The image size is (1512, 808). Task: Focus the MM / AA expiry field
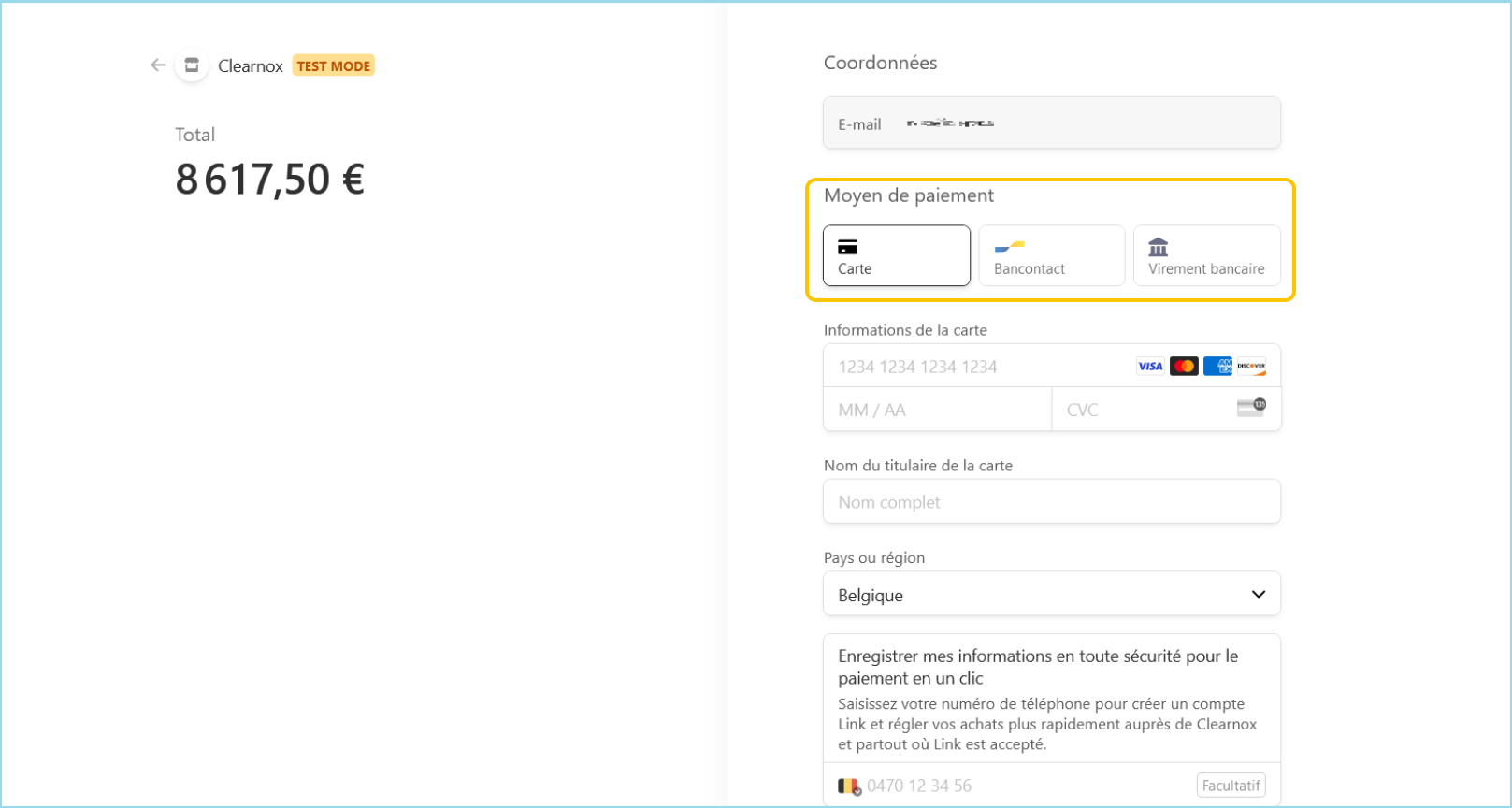click(x=938, y=410)
